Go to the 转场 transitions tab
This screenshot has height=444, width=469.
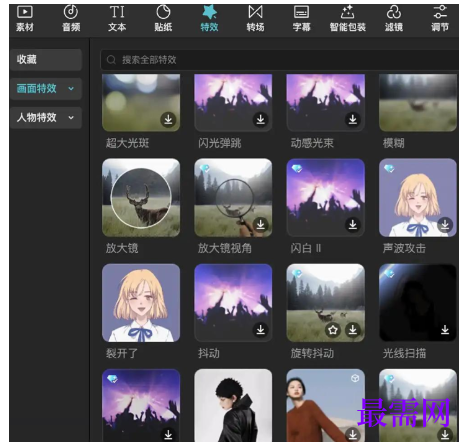pos(255,19)
